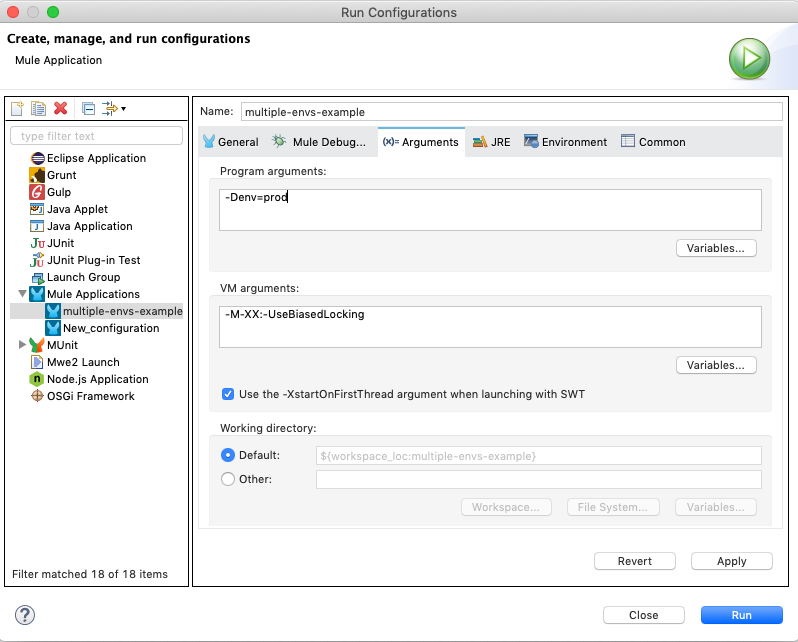Toggle the -XstartOnFirstThread checkbox

pyautogui.click(x=228, y=394)
